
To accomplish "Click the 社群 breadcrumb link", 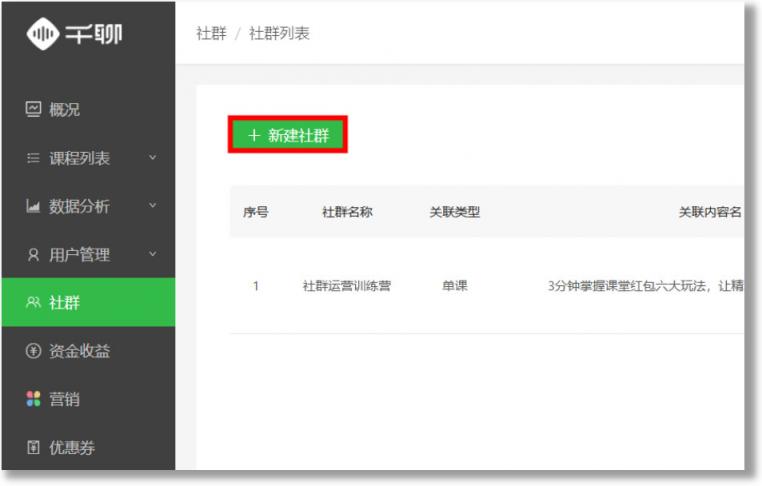I will tap(211, 33).
